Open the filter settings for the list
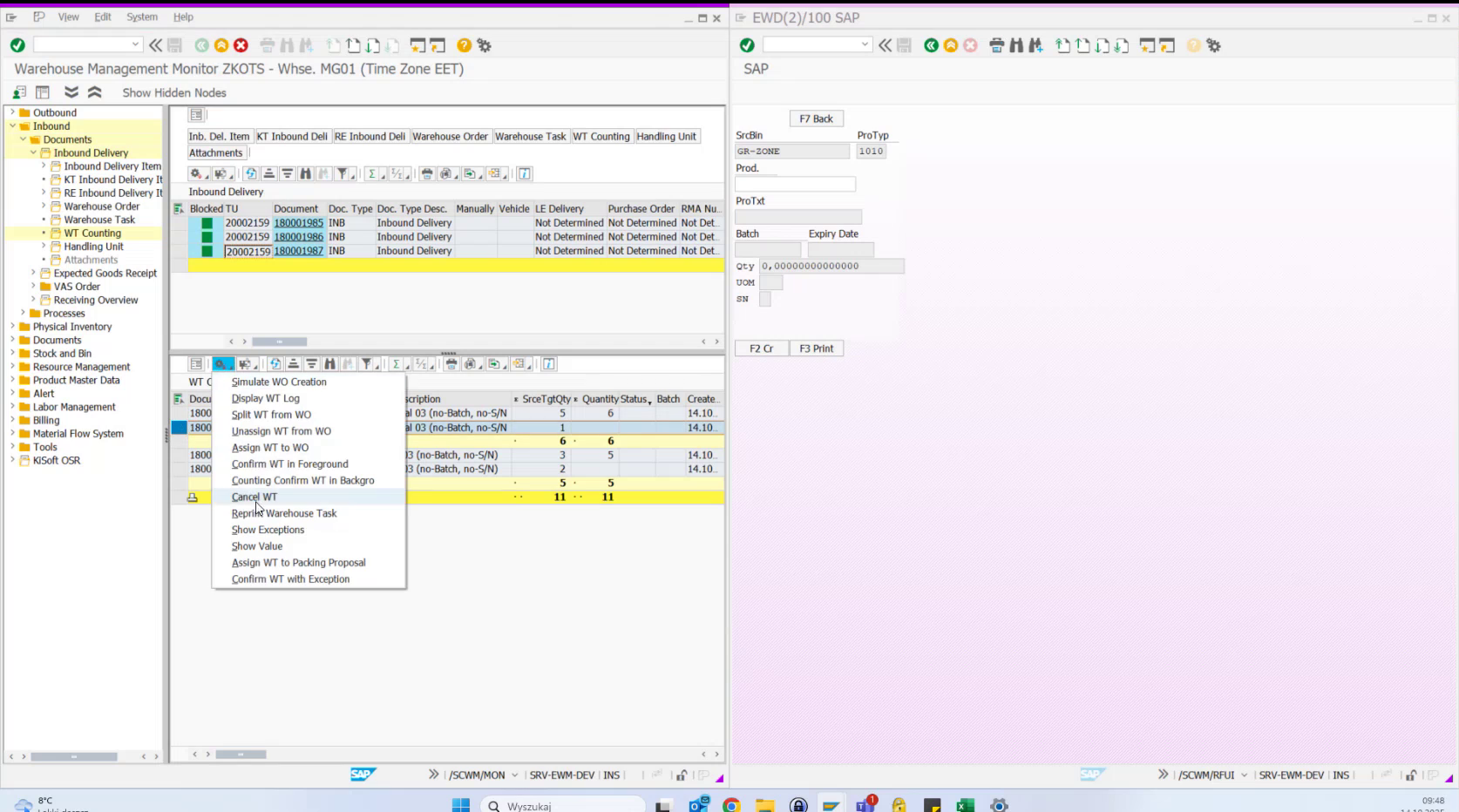1459x812 pixels. click(343, 173)
